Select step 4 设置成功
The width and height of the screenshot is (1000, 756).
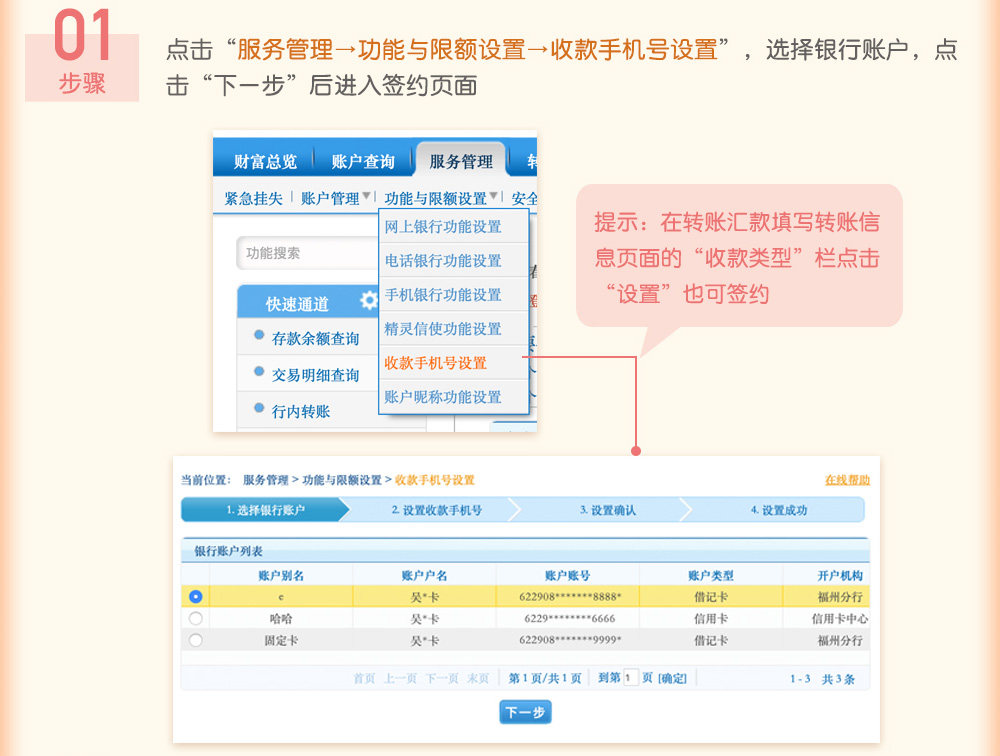[778, 510]
